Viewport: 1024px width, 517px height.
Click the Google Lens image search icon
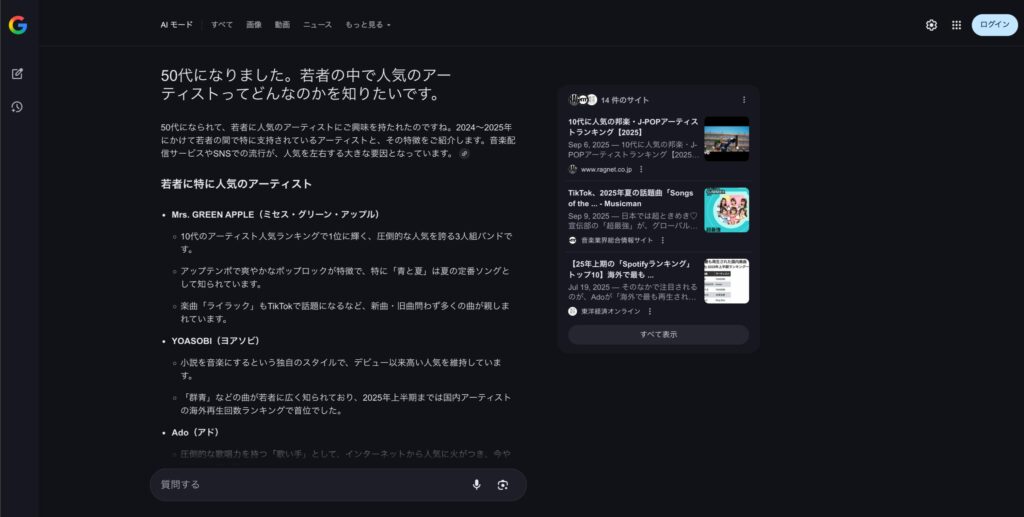503,484
